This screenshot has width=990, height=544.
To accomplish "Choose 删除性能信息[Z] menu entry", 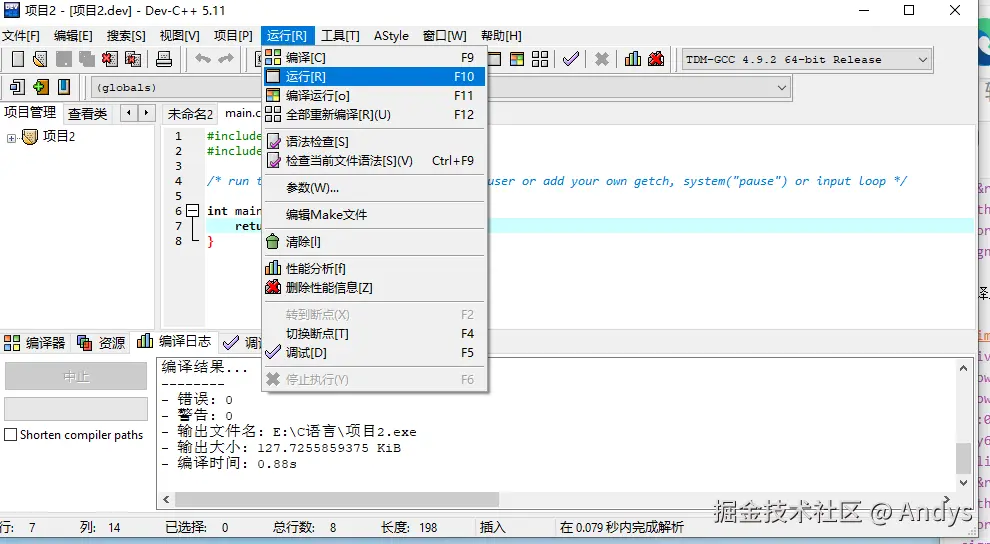I will [375, 287].
